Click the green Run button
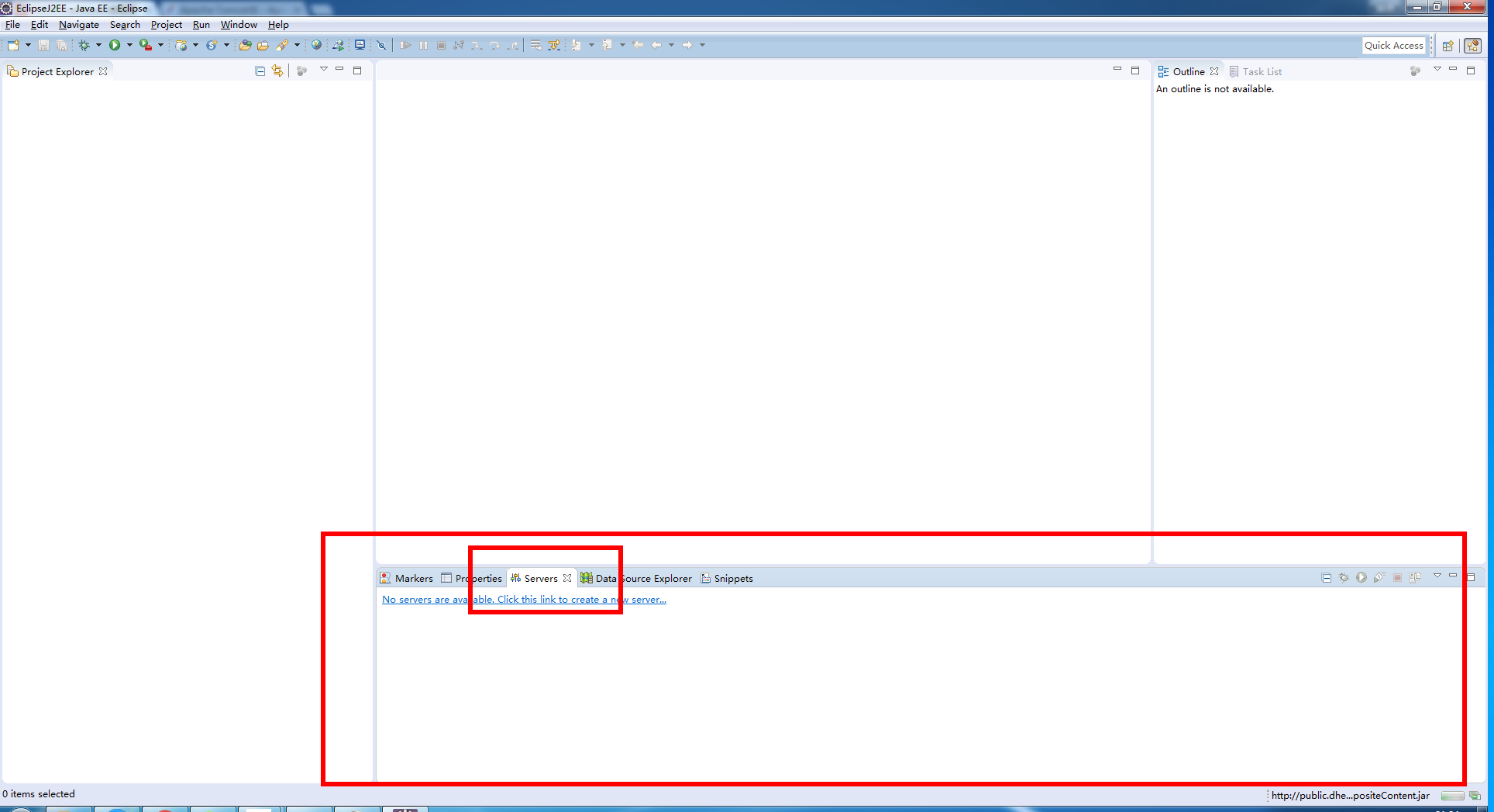 pyautogui.click(x=115, y=45)
